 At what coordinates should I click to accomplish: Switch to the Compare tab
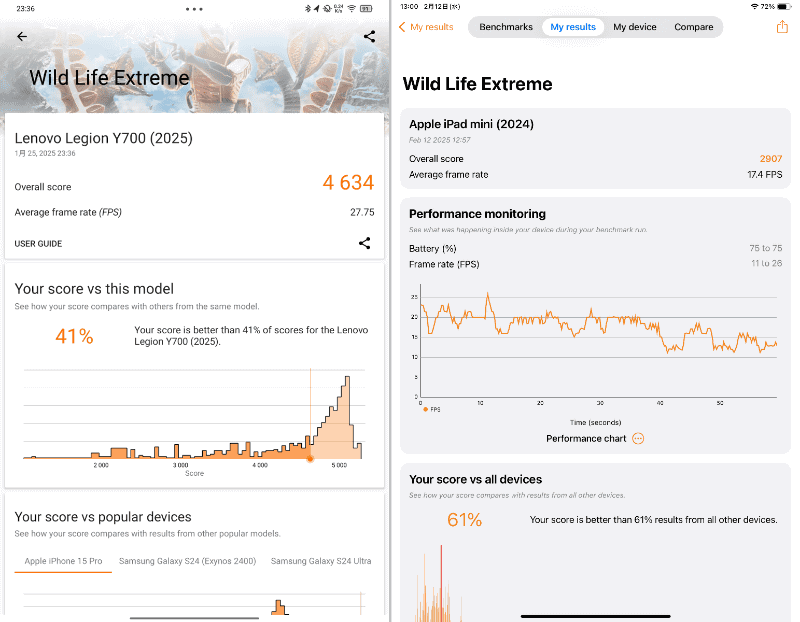(693, 27)
